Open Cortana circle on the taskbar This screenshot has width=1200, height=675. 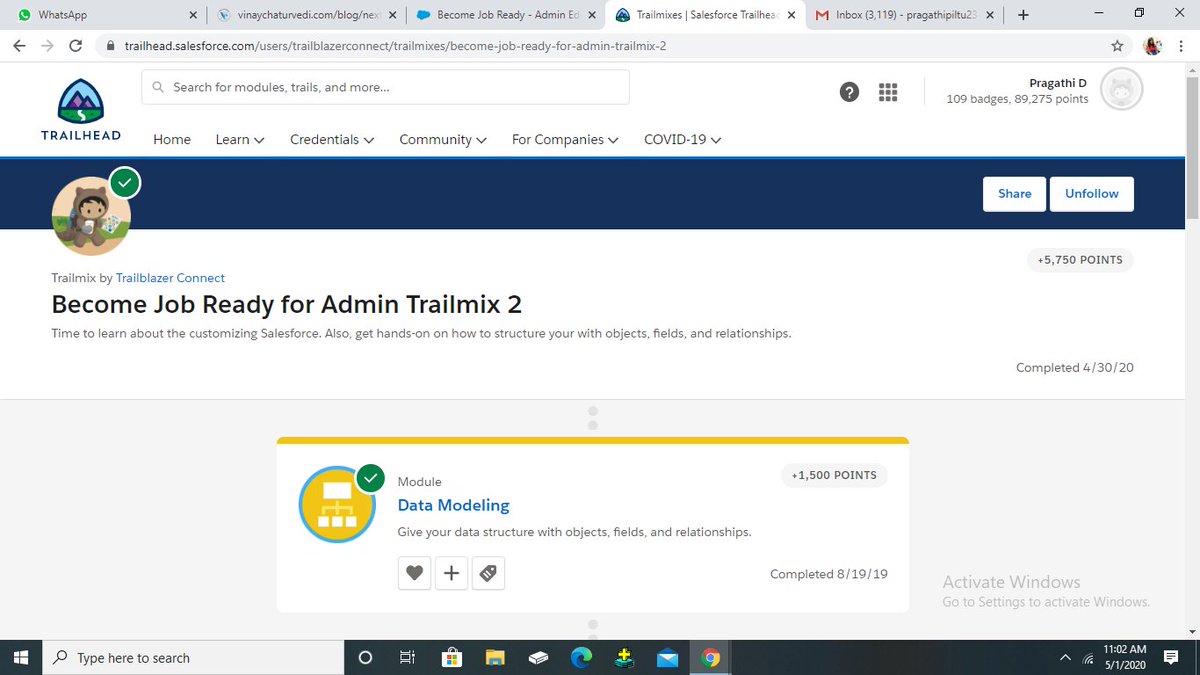[x=365, y=657]
